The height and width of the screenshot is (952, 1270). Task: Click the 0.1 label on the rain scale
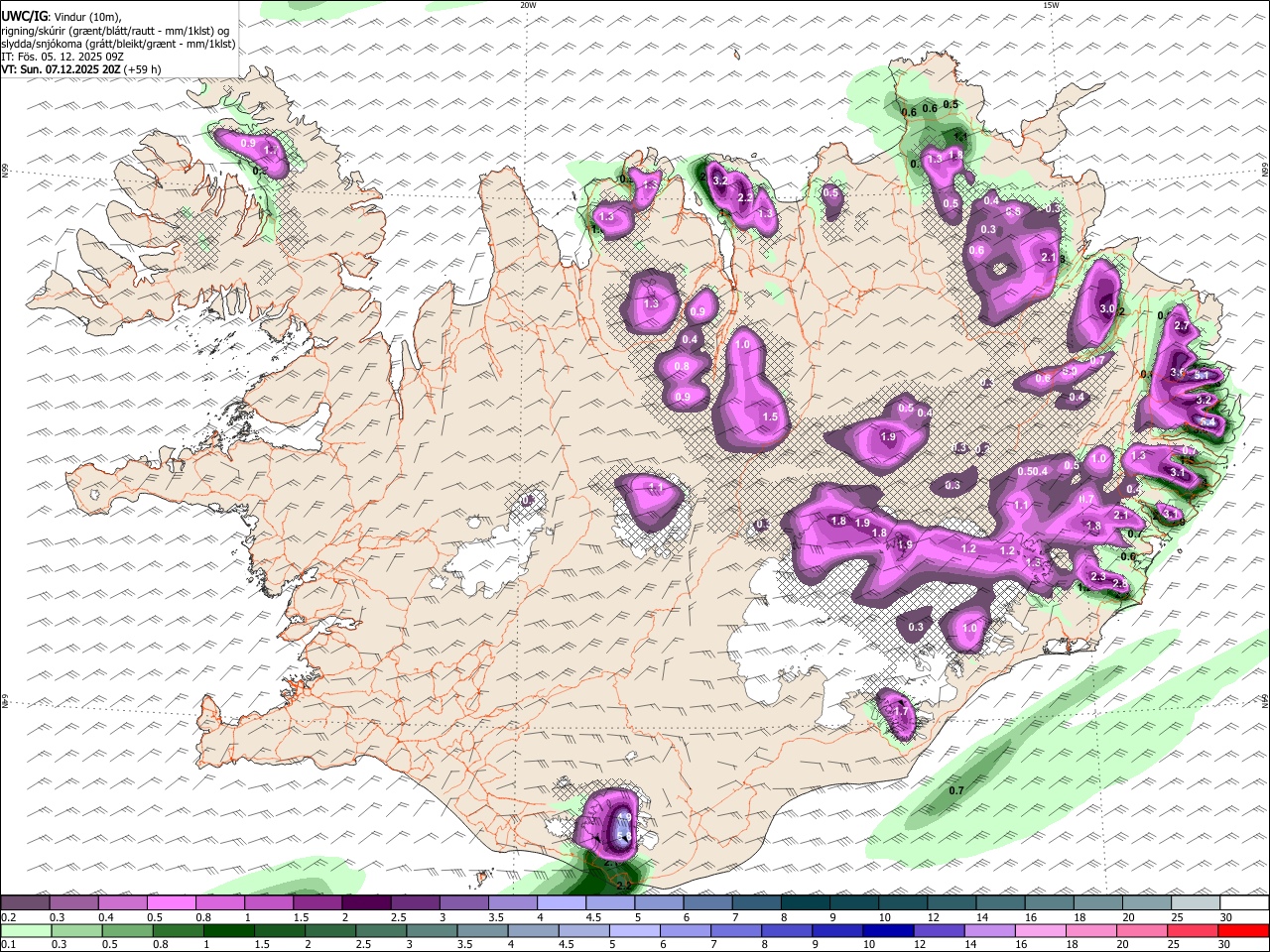[x=7, y=945]
